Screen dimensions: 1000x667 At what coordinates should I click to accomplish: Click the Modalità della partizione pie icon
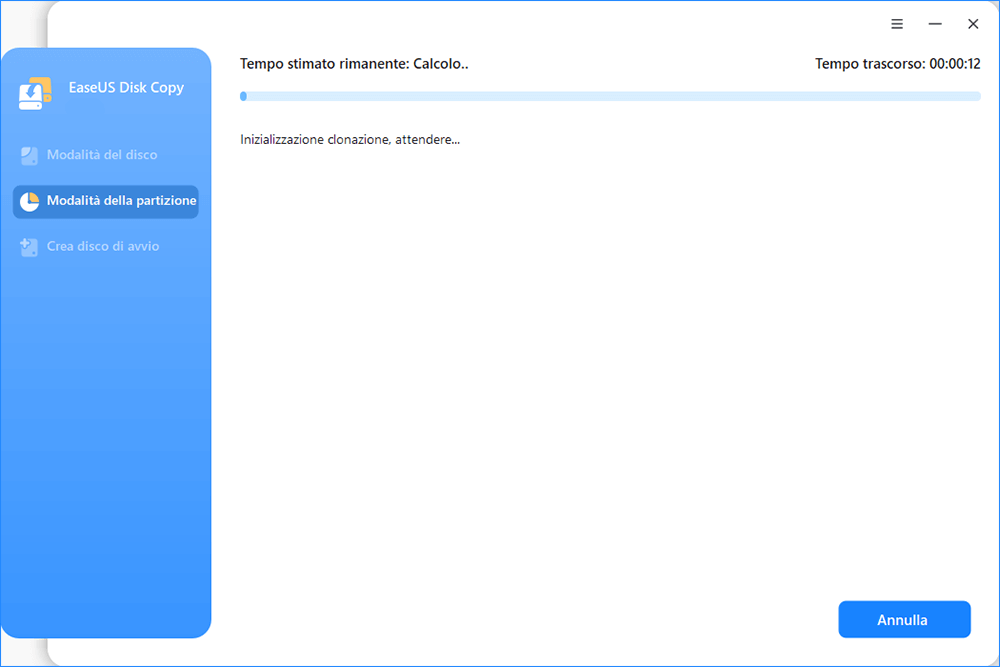coord(29,201)
